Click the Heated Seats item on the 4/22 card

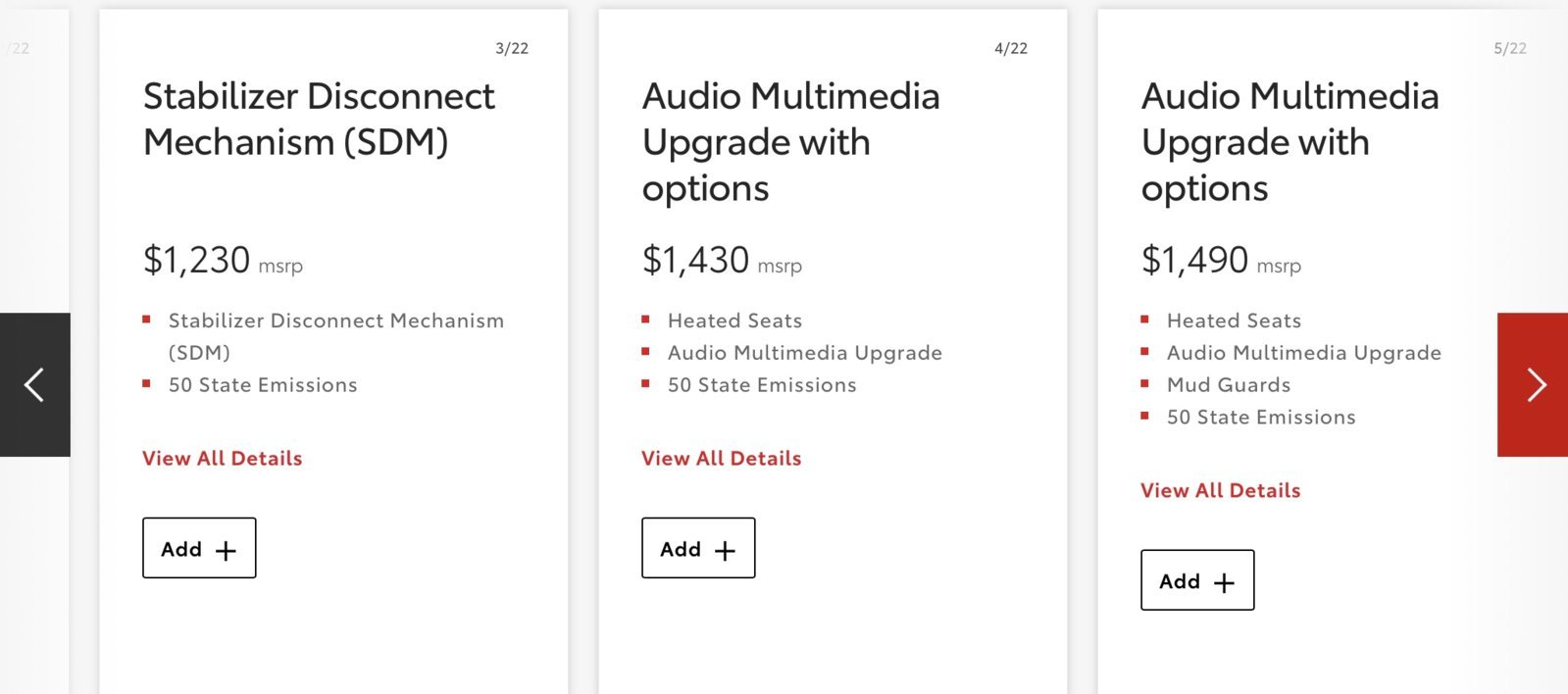pyautogui.click(x=734, y=321)
